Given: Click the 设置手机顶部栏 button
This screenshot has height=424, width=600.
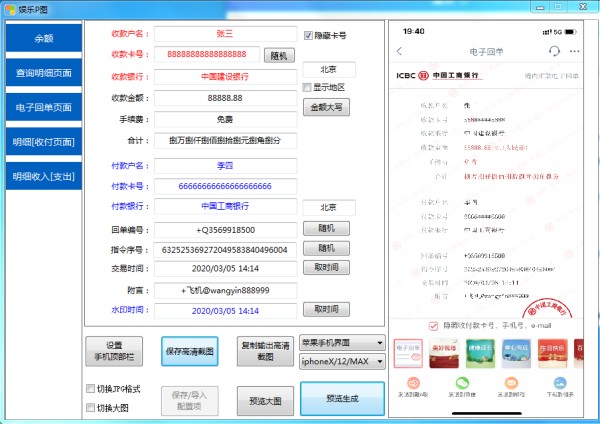Looking at the screenshot, I should tap(114, 351).
